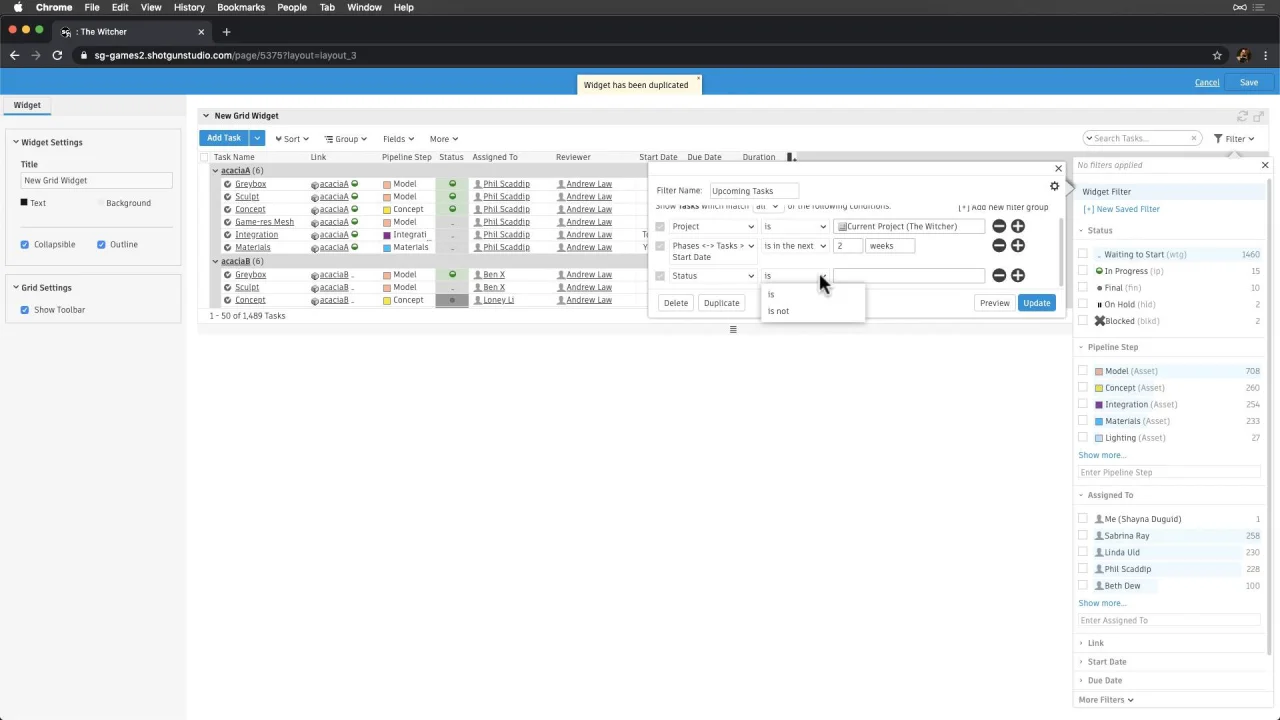Add a condition after the Project row

pos(1018,226)
